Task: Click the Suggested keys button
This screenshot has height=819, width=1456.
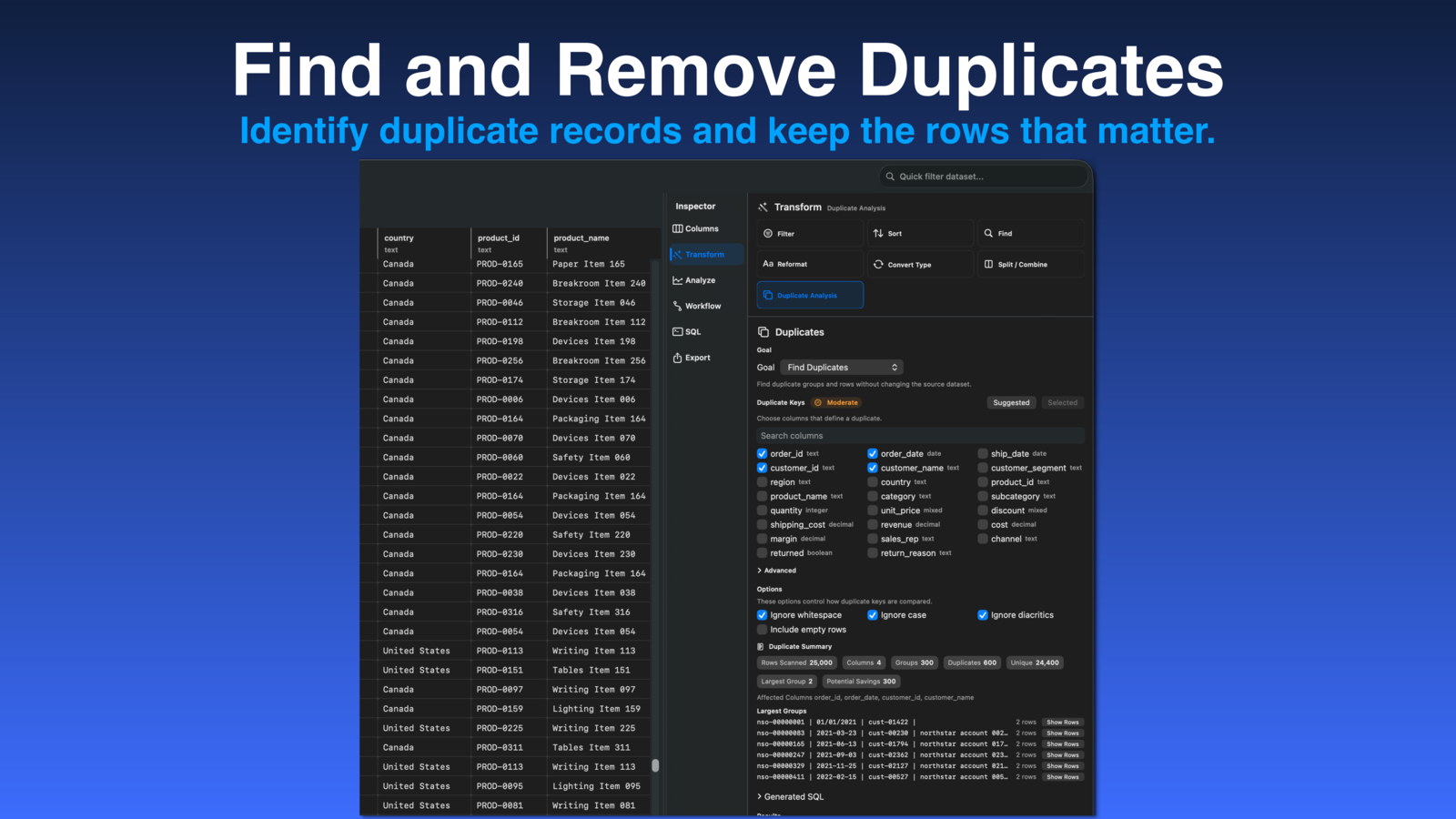Action: 1012,402
